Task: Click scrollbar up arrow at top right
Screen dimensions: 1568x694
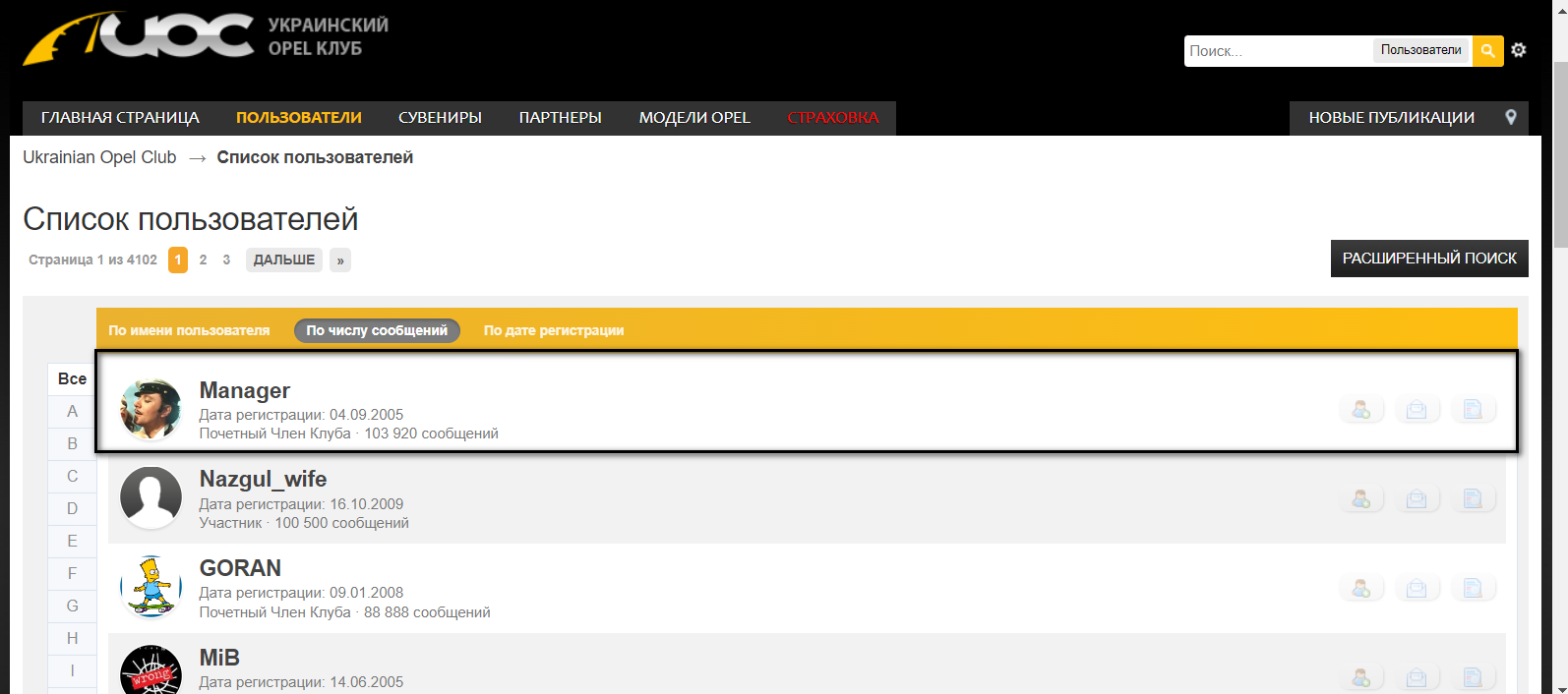Action: [1560, 8]
